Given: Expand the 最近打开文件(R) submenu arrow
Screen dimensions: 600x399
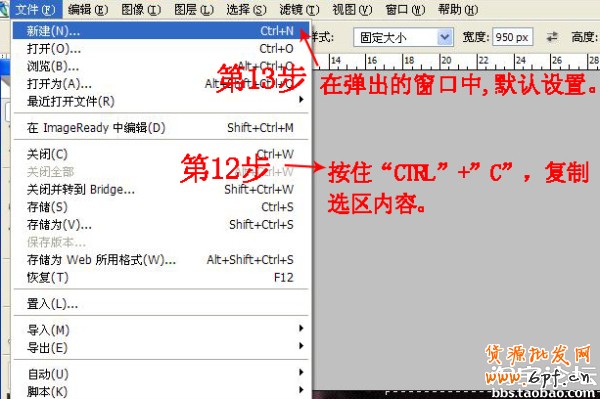Looking at the screenshot, I should 301,100.
